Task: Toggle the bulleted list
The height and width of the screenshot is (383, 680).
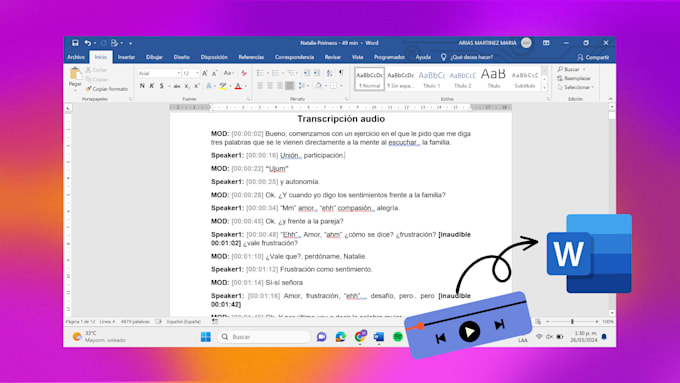Action: coord(260,73)
